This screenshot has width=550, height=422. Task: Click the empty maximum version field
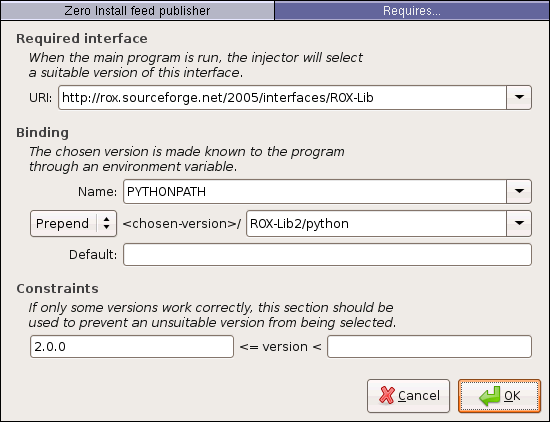click(429, 347)
